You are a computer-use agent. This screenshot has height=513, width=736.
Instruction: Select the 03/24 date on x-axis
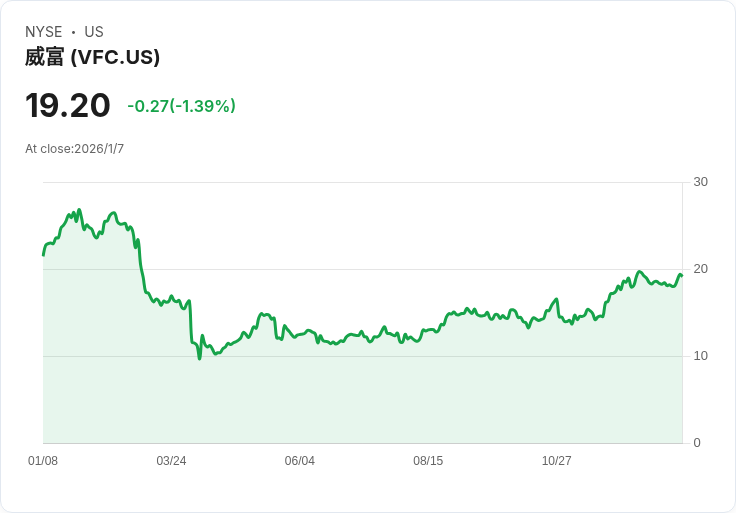click(x=171, y=461)
